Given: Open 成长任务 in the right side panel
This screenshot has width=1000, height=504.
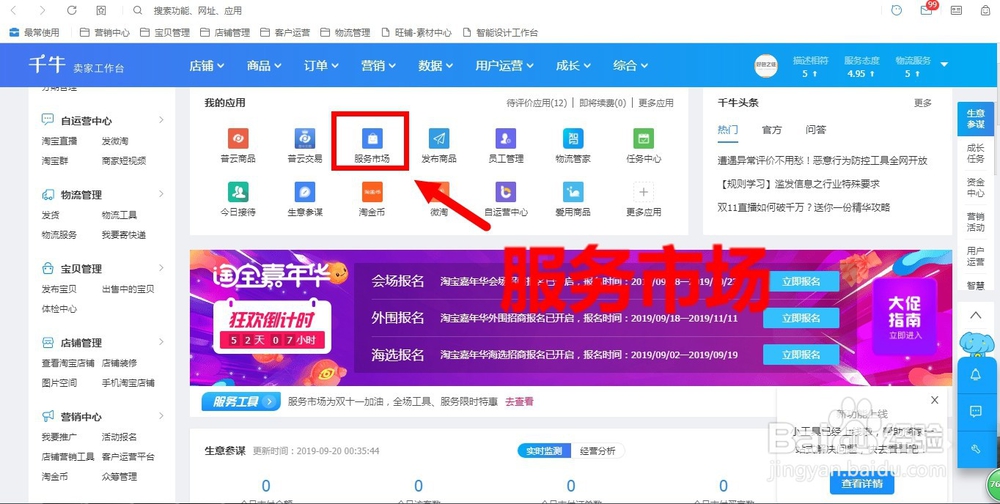Looking at the screenshot, I should (975, 153).
